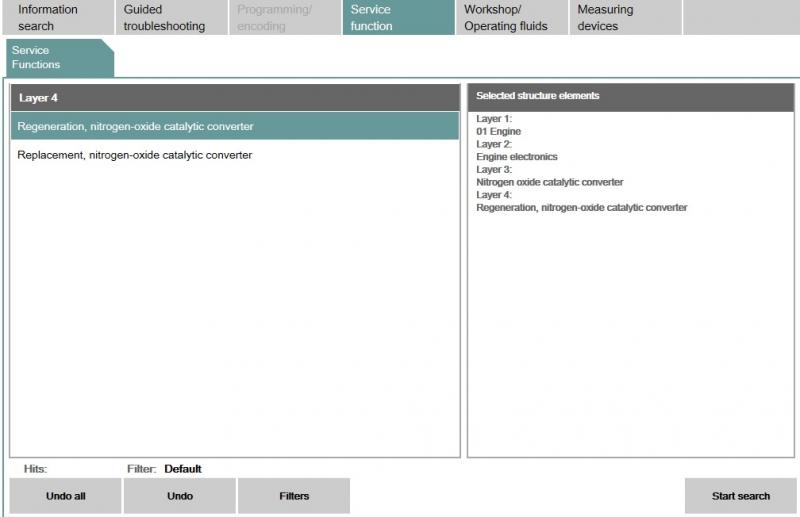
Task: Click 01 Engine in the structure panel
Action: coord(498,132)
